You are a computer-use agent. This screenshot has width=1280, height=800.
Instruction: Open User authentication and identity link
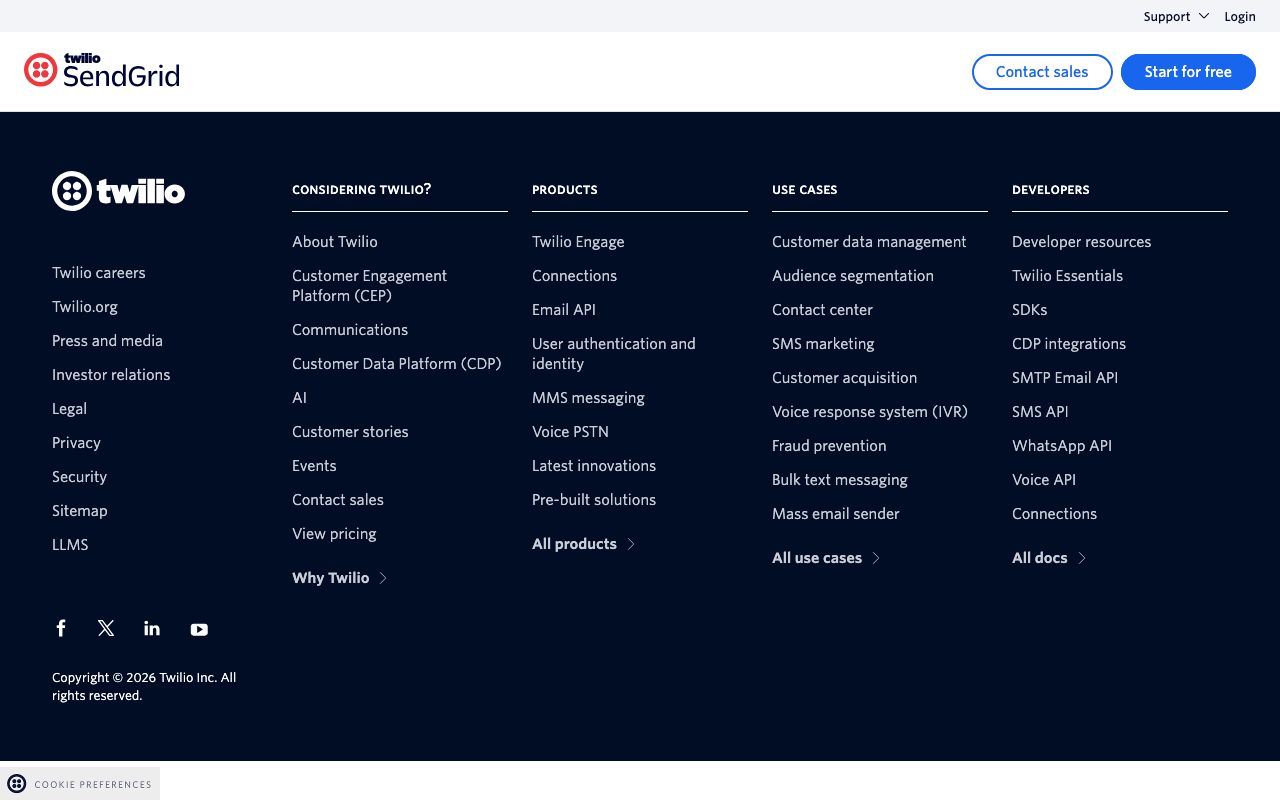tap(613, 354)
